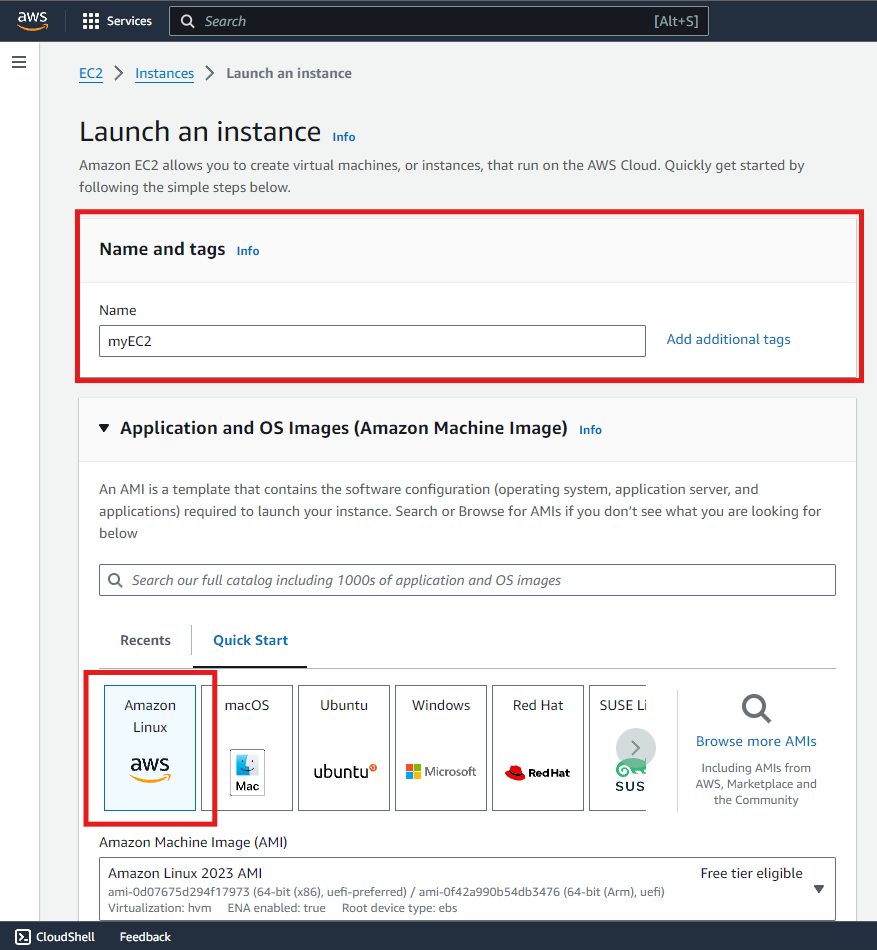Switch to the Recents tab
This screenshot has height=950, width=877.
[145, 640]
